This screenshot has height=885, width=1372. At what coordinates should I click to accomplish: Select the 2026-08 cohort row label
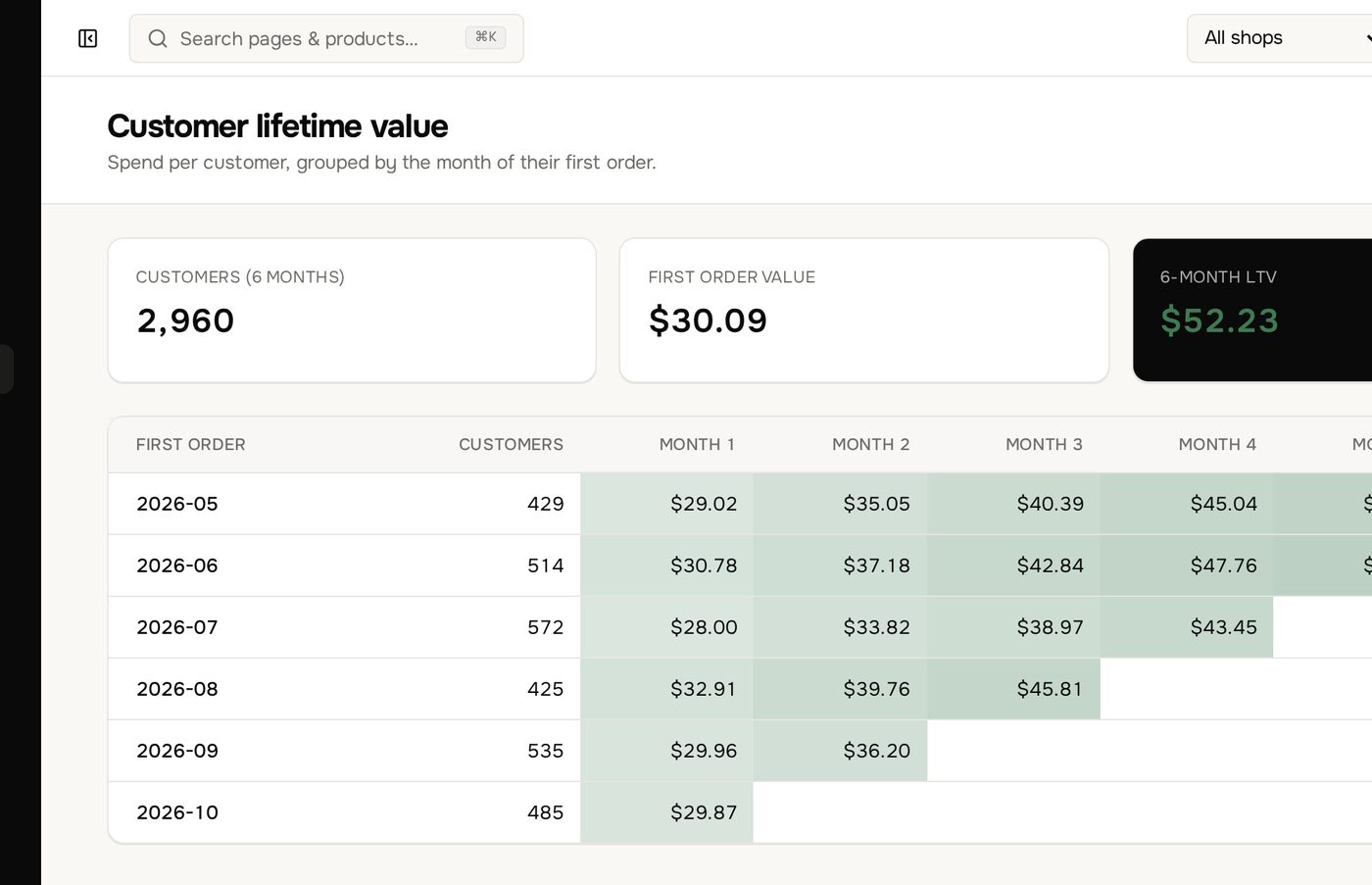177,689
